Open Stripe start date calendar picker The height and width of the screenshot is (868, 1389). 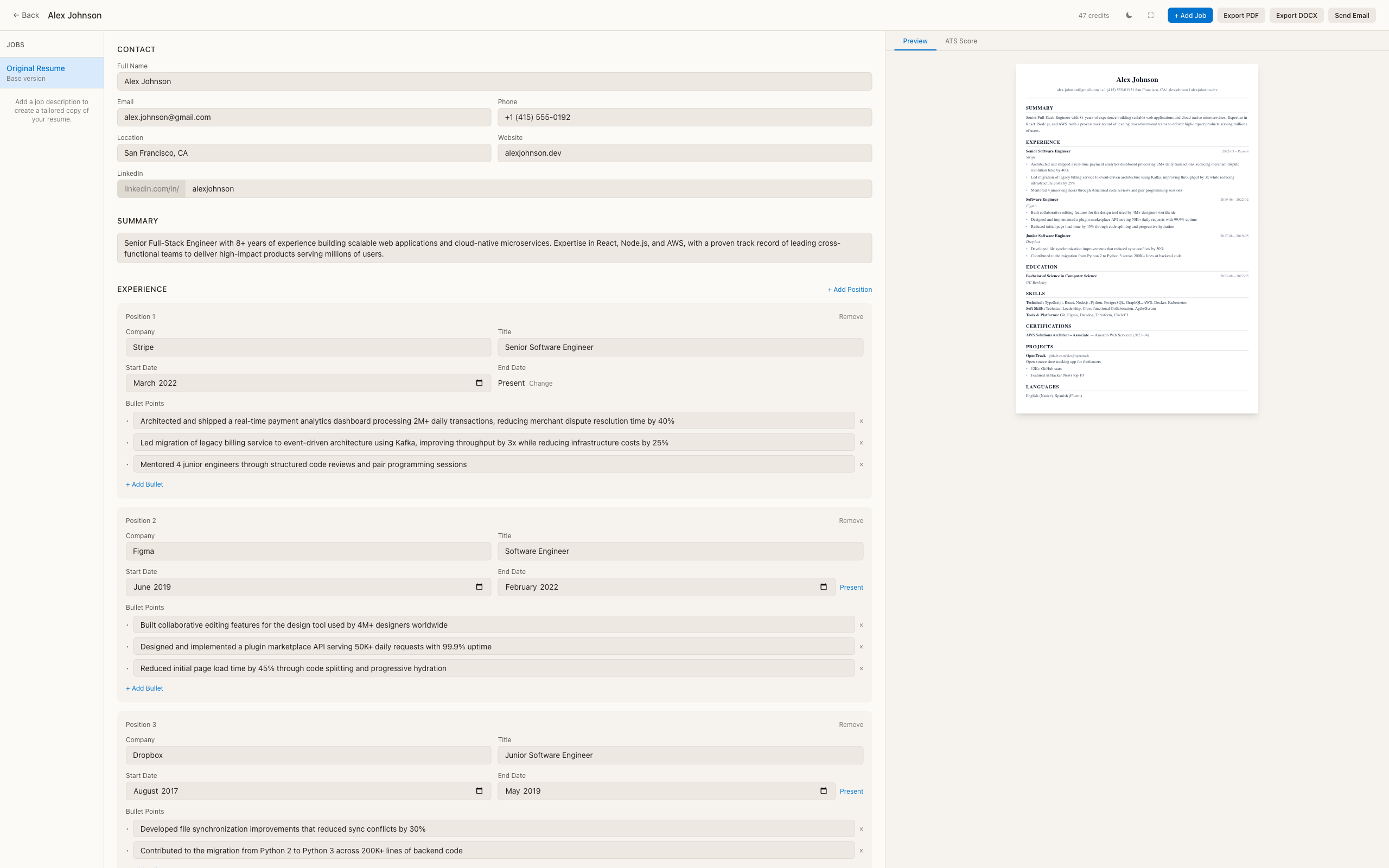479,383
